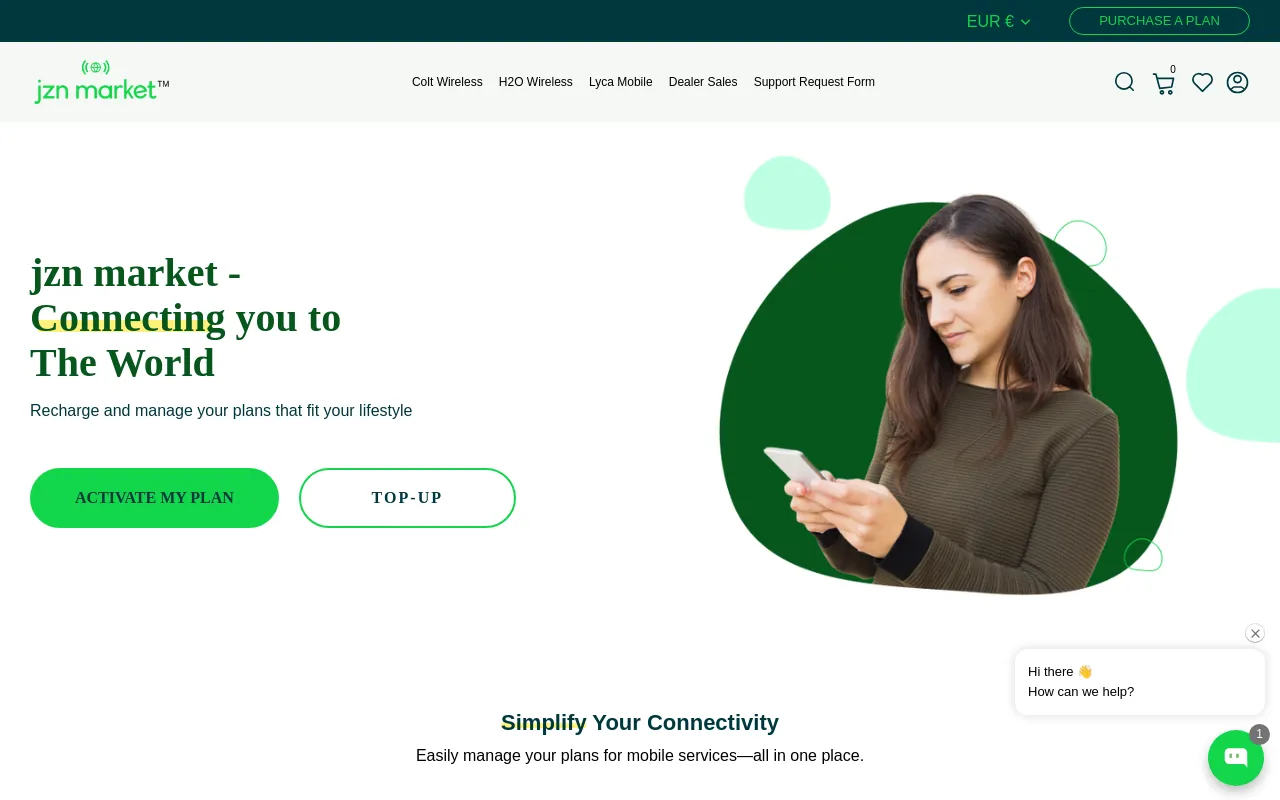Click the TOP-UP button
This screenshot has height=800, width=1280.
click(407, 498)
